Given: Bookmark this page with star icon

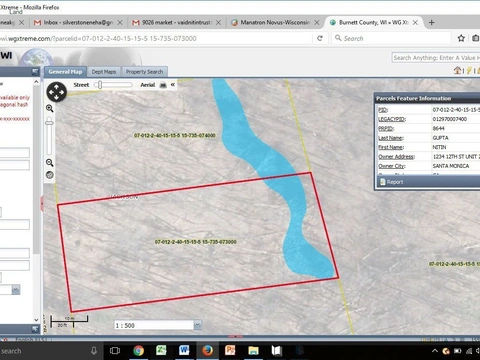Looking at the screenshot, I should tap(461, 38).
